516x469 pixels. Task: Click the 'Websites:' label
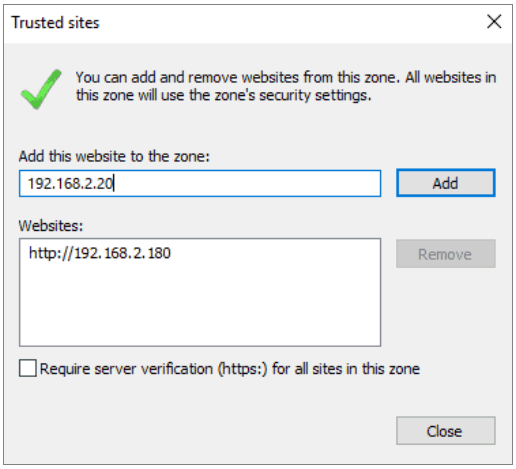[51, 226]
